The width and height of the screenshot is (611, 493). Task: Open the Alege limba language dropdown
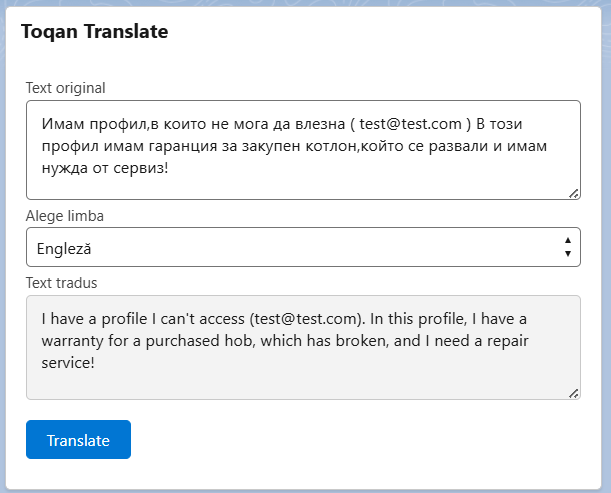(303, 247)
